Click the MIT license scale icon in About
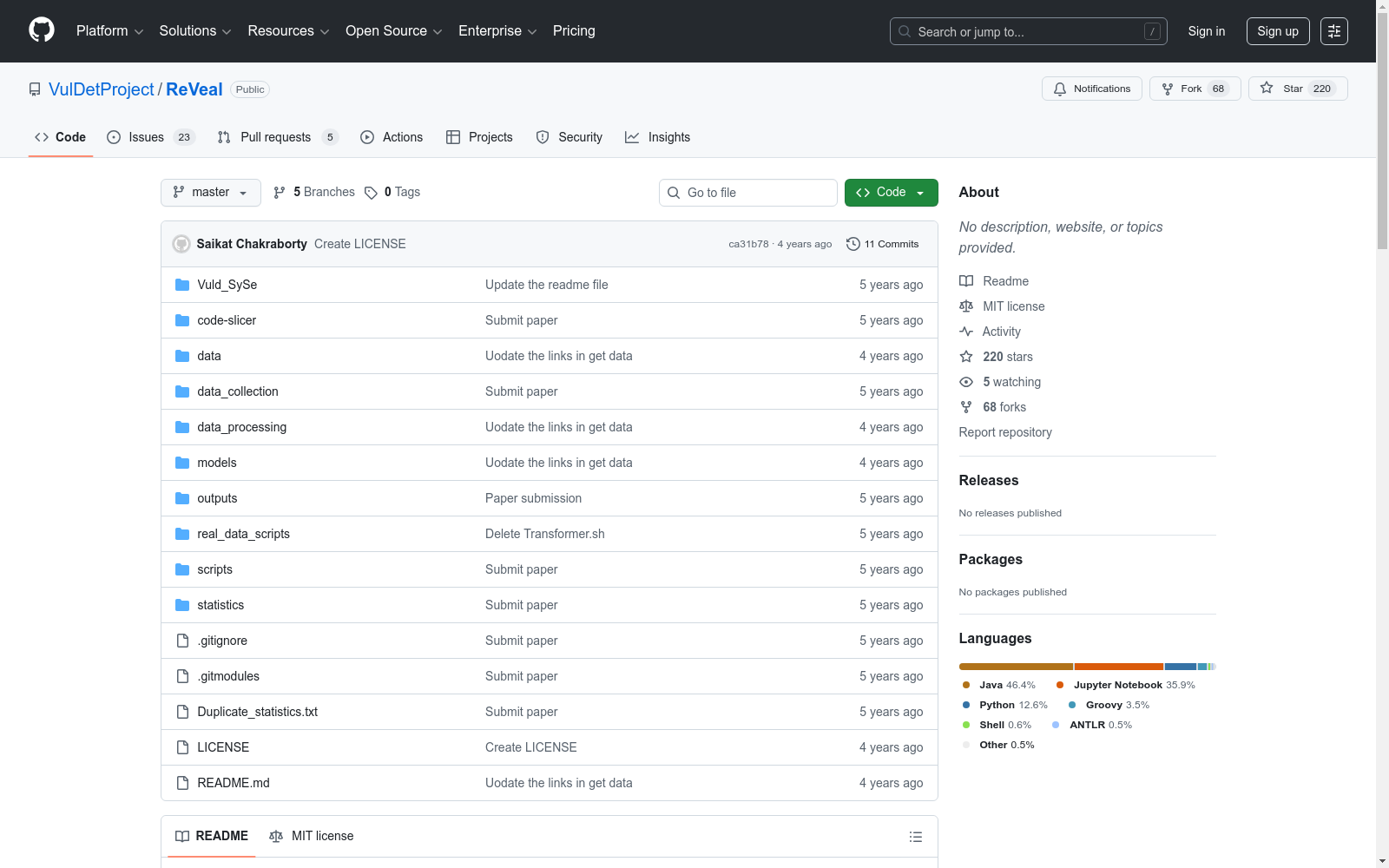 [x=966, y=306]
